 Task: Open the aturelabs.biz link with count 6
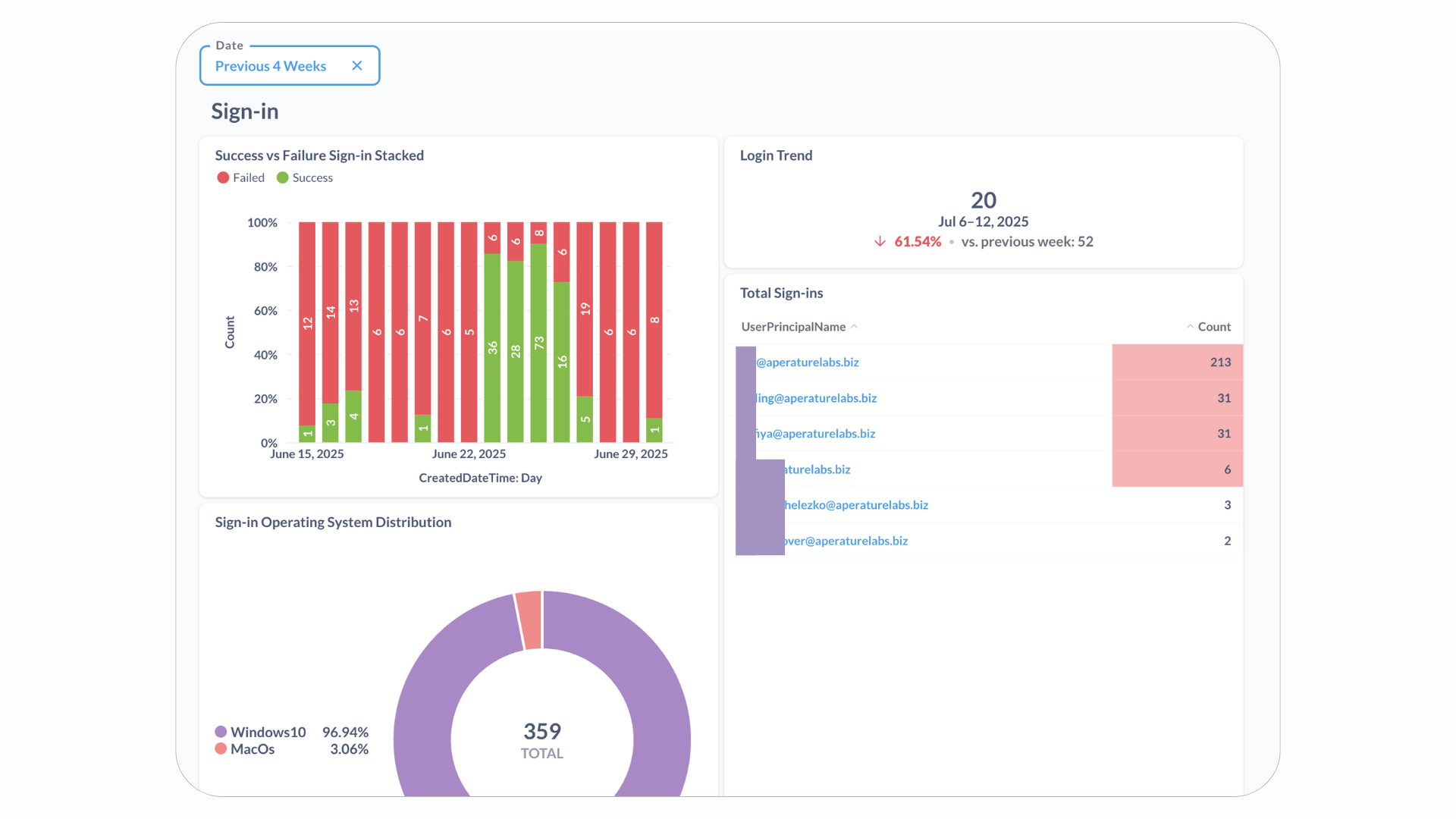[x=817, y=469]
